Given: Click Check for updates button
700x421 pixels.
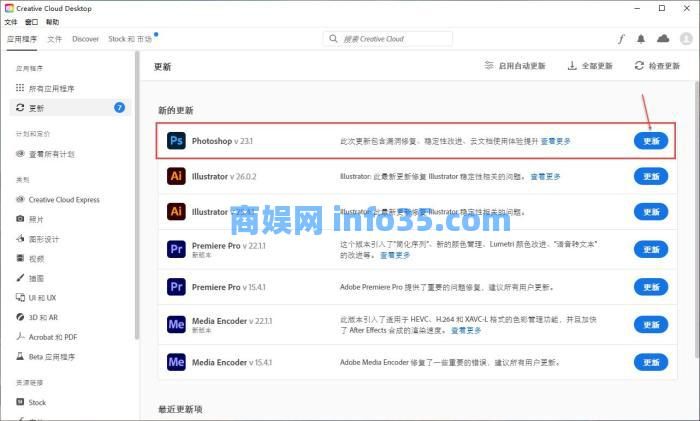Looking at the screenshot, I should coord(657,66).
